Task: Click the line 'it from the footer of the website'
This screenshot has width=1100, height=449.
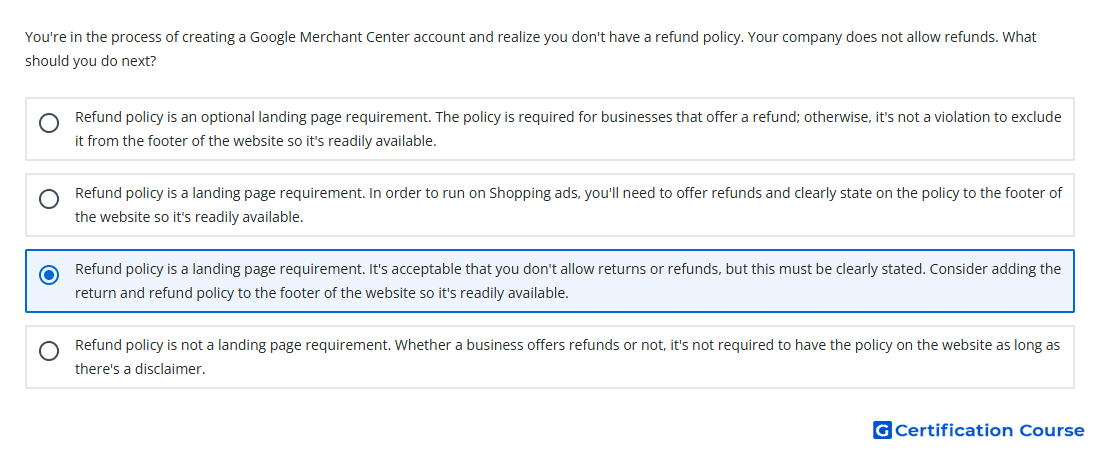Action: 255,141
